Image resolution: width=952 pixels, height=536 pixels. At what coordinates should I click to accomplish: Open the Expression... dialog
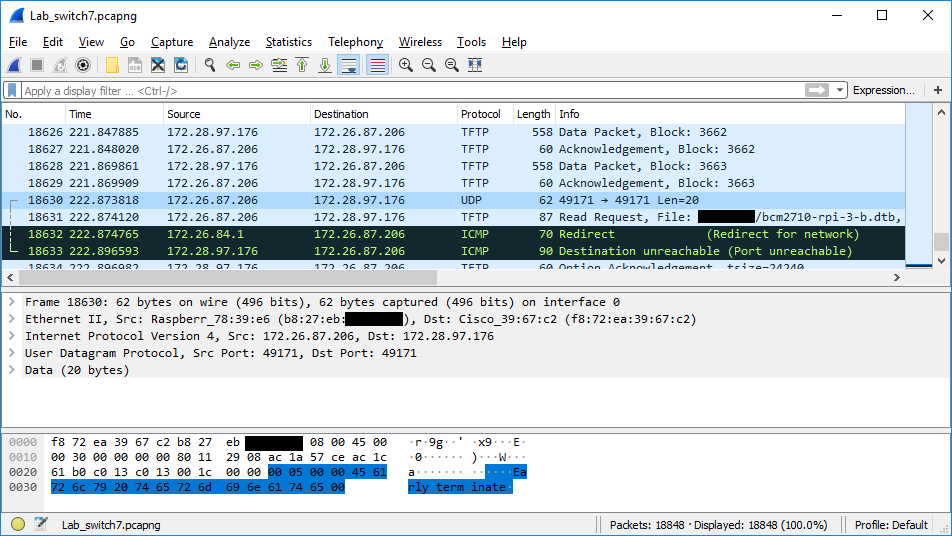pos(883,90)
